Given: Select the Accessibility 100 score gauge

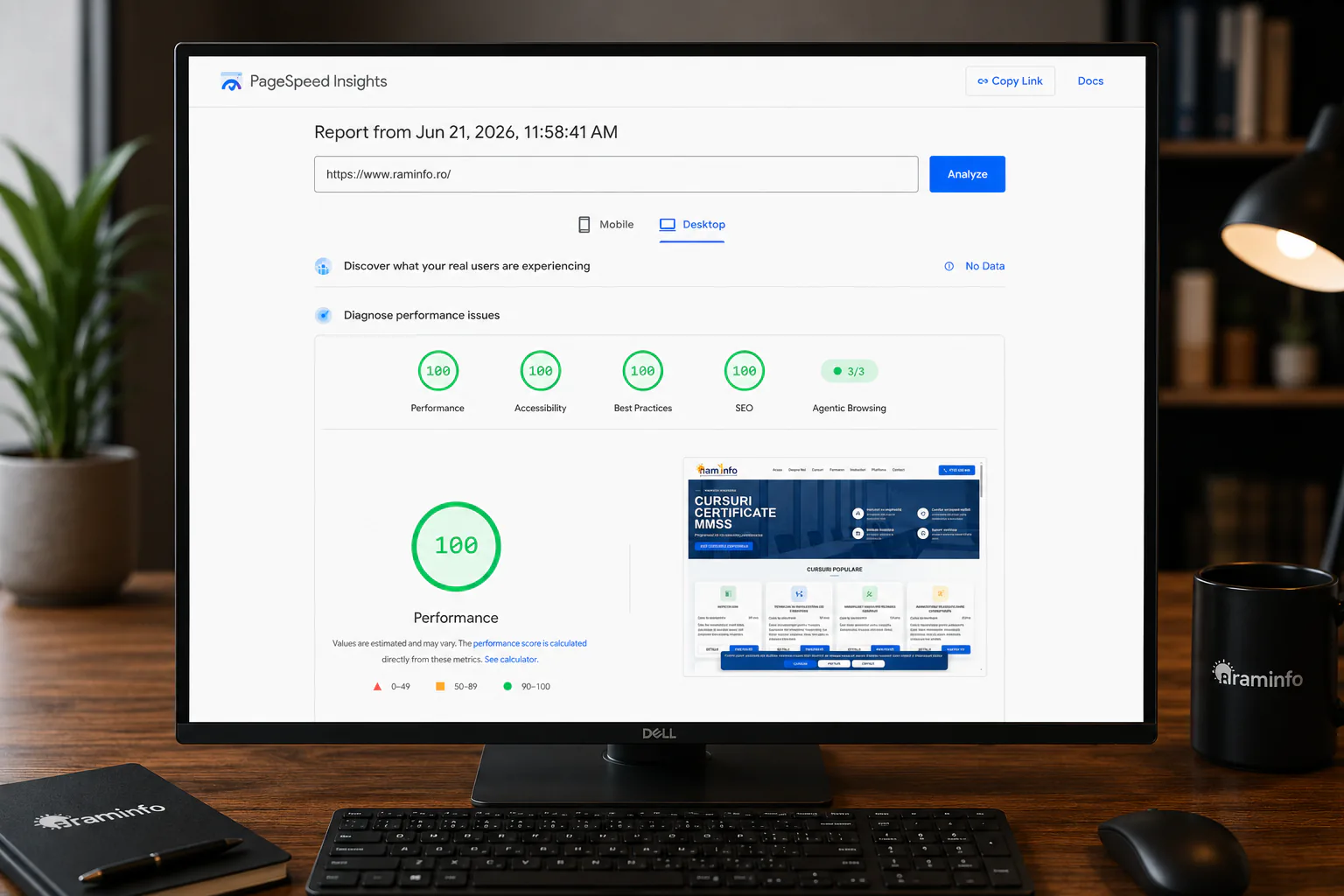Looking at the screenshot, I should point(541,371).
